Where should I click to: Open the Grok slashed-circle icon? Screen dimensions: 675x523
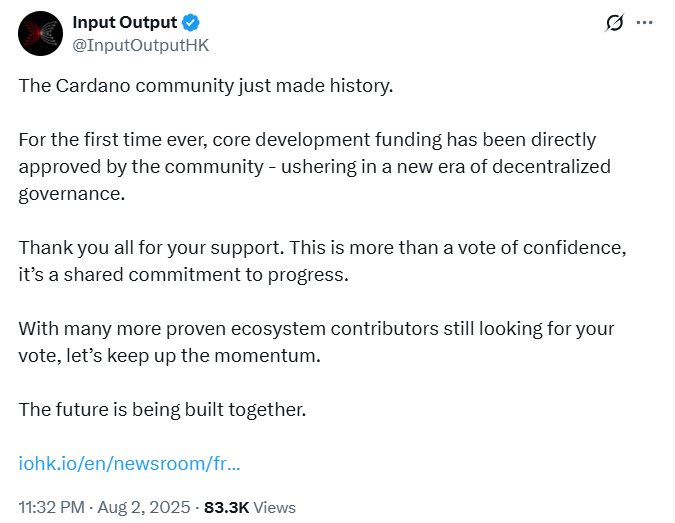pos(615,23)
